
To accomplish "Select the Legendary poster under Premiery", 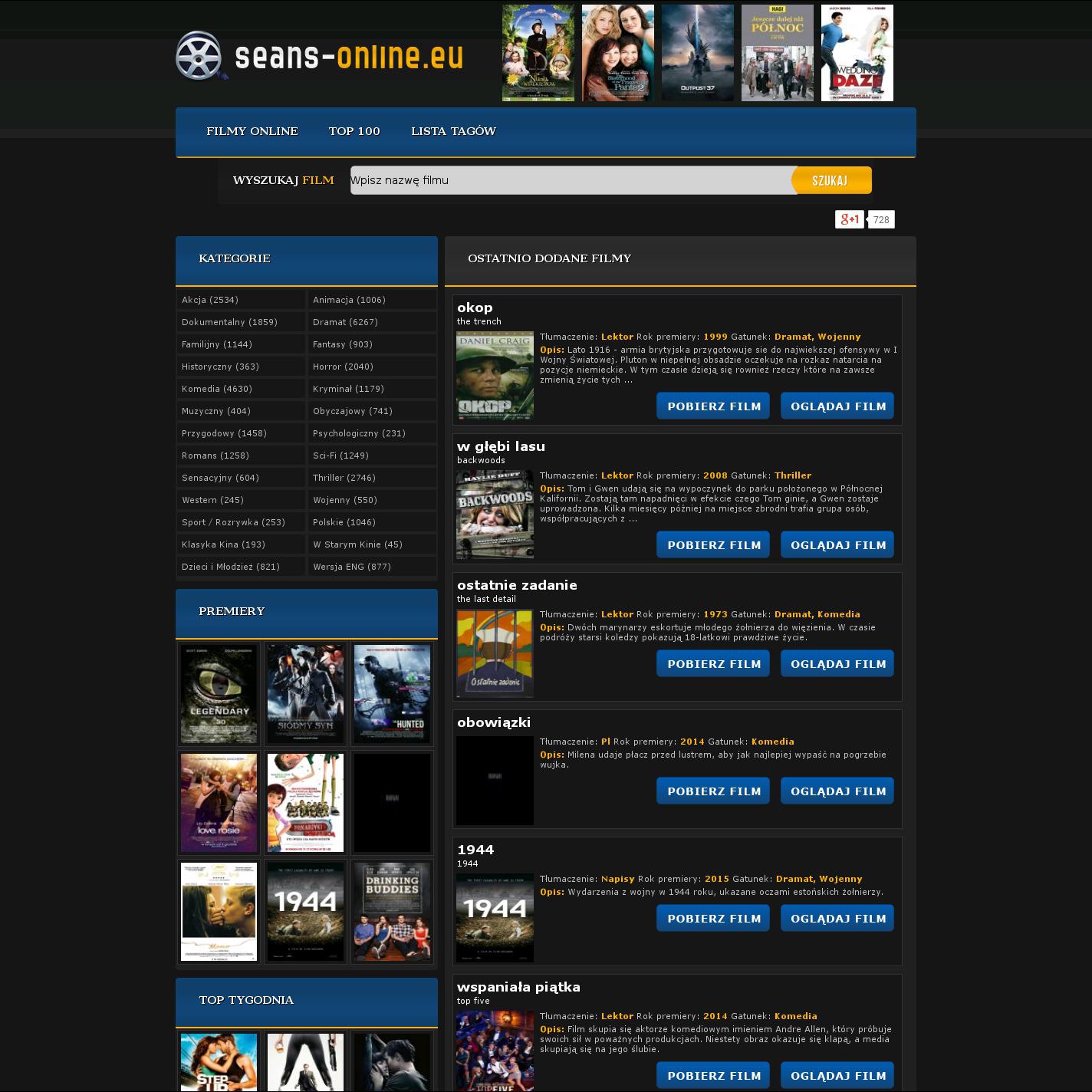I will (219, 694).
